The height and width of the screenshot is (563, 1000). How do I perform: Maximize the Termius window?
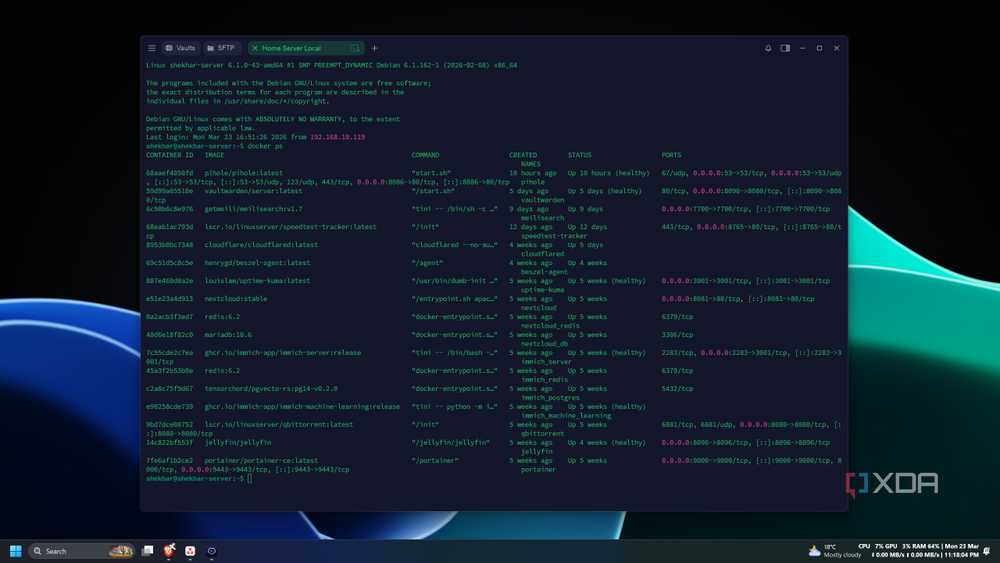click(820, 48)
